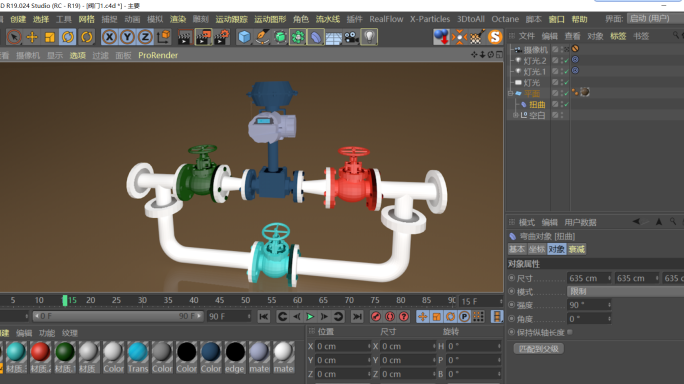Click the current frame 15 F spinner
The image size is (684, 384).
click(x=501, y=301)
